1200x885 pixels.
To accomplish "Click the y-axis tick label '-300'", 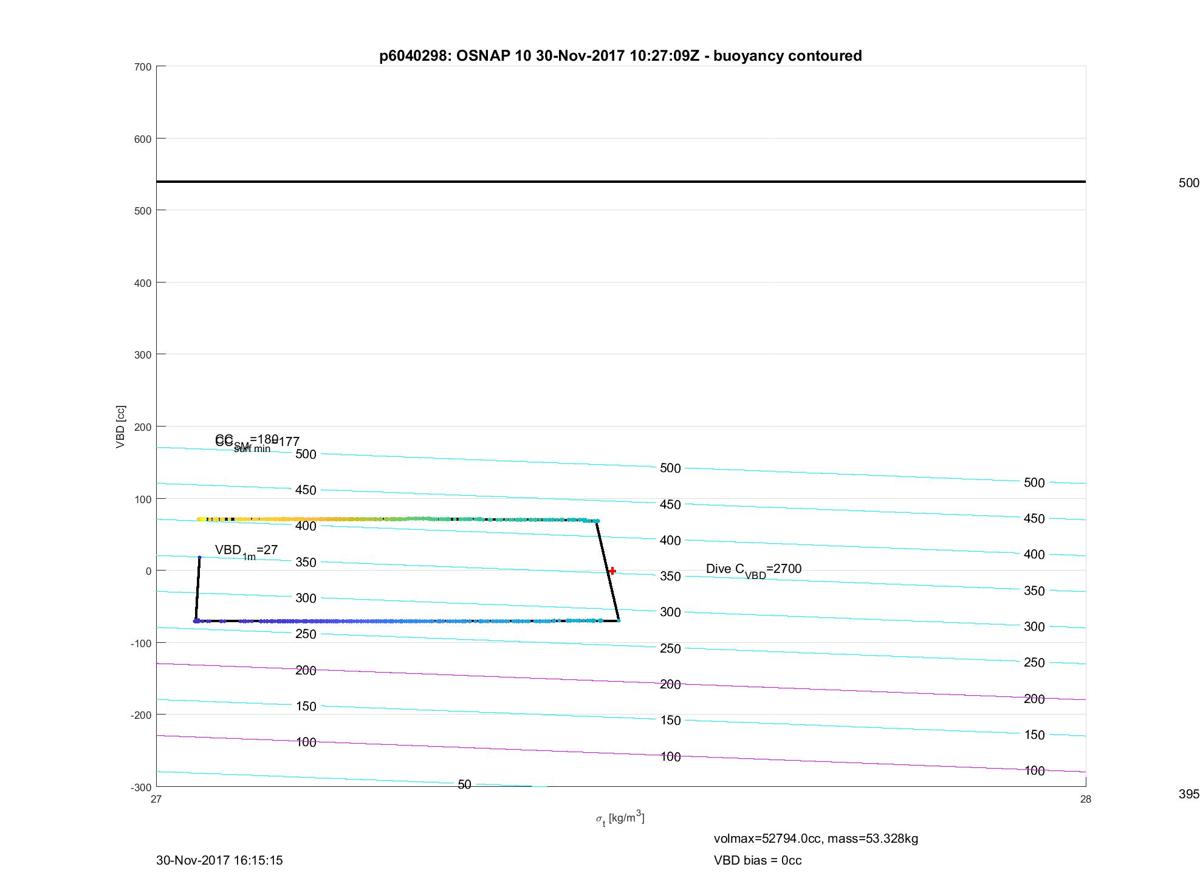I will pyautogui.click(x=141, y=787).
